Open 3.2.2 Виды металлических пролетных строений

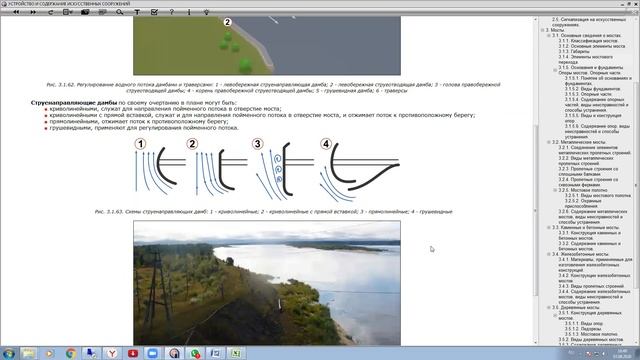pos(586,160)
